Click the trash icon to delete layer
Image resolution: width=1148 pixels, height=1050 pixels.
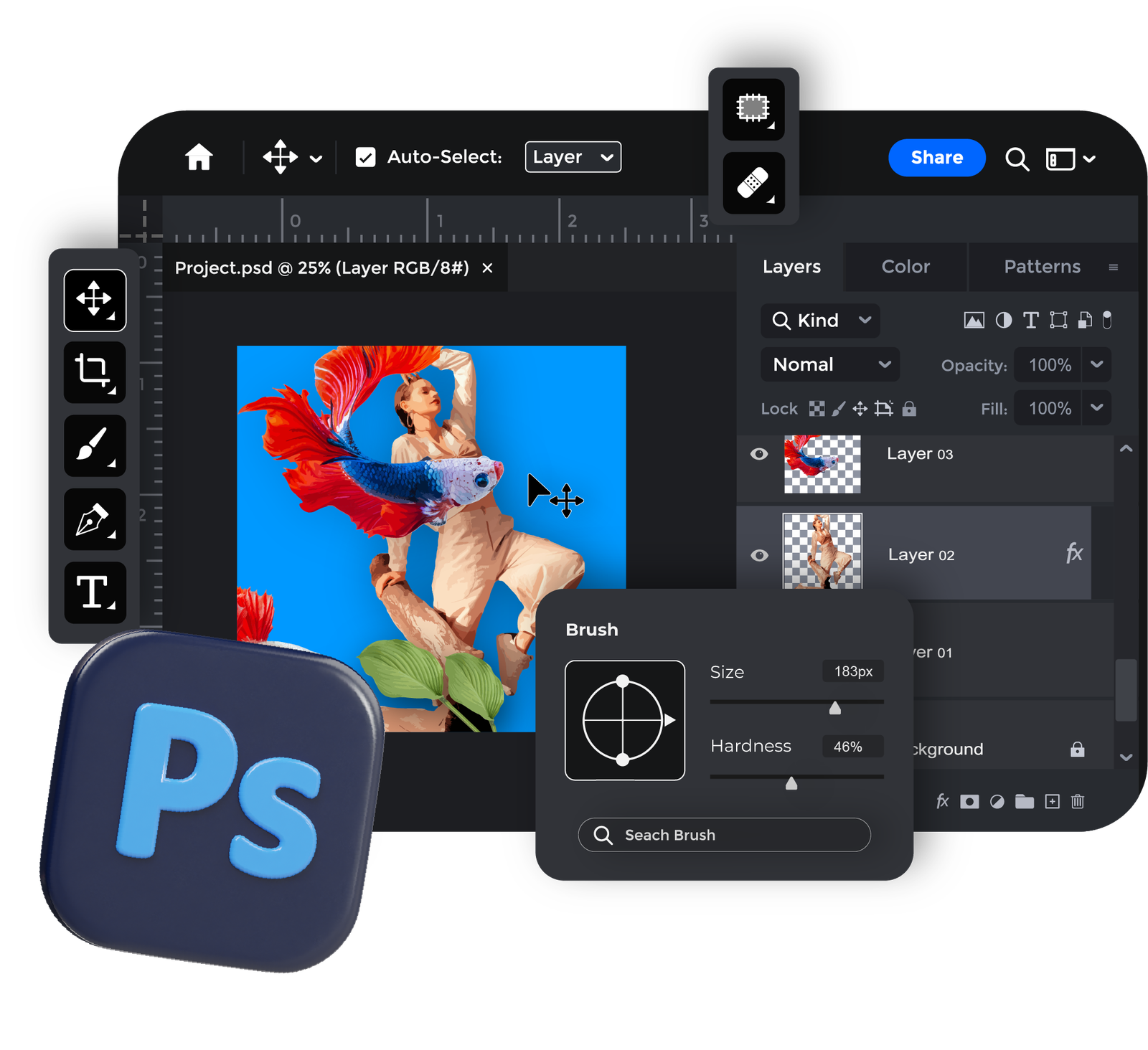tap(1078, 801)
